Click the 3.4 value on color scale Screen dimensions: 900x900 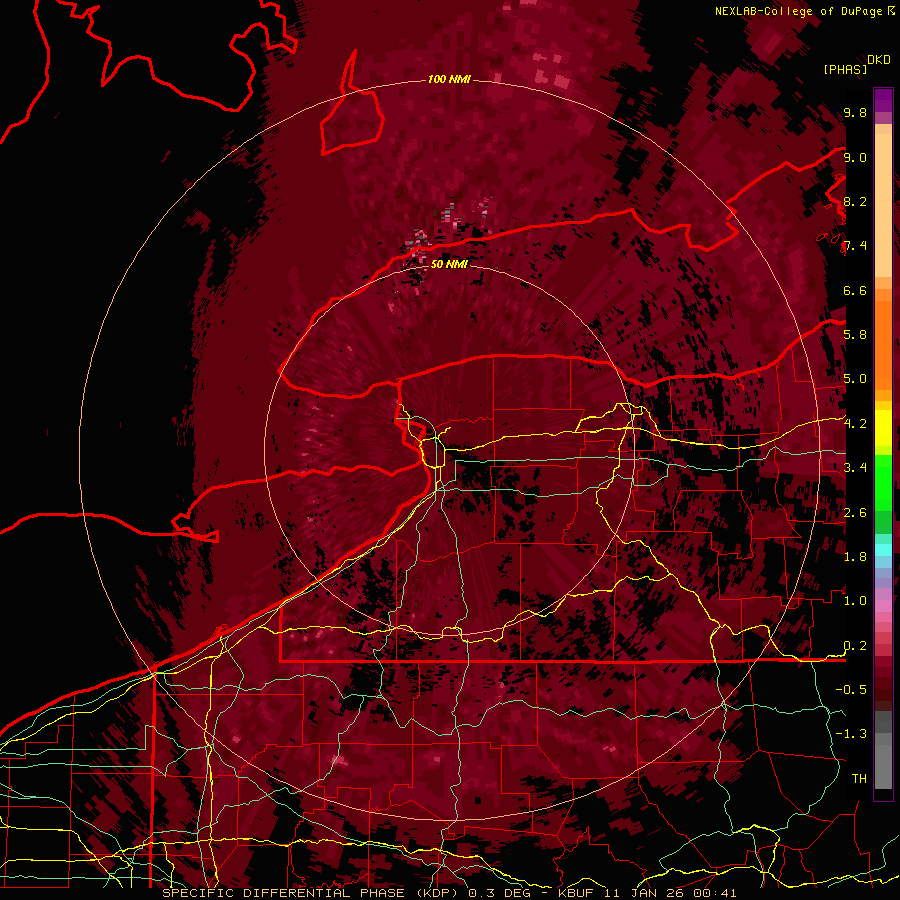click(x=855, y=468)
